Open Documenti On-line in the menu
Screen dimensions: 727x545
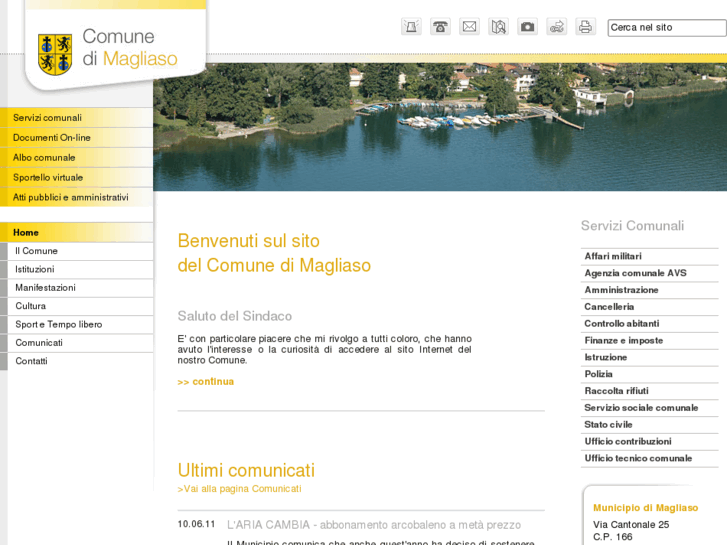pyautogui.click(x=77, y=138)
